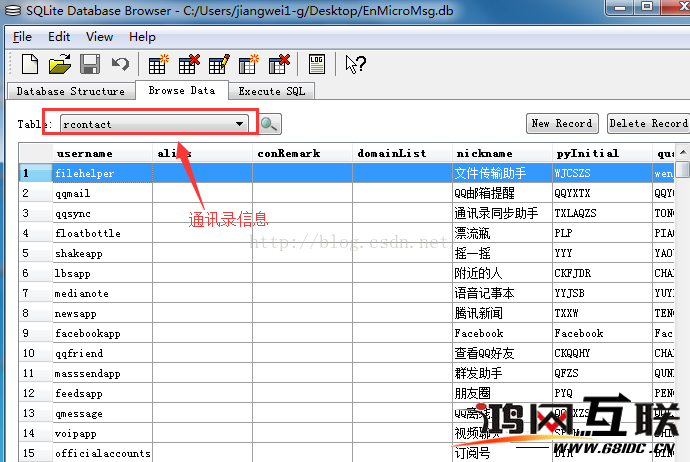690x462 pixels.
Task: Click the 通讯录同步助手 nickname cell
Action: click(x=502, y=213)
